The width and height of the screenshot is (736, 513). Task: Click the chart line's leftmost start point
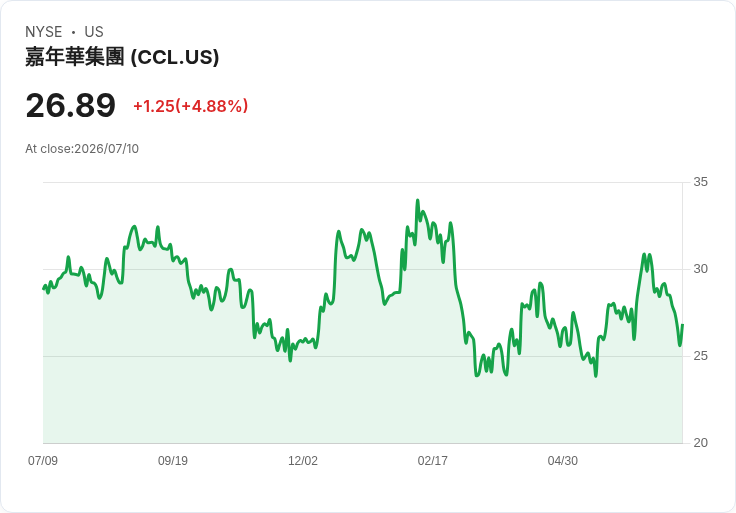pyautogui.click(x=43, y=289)
